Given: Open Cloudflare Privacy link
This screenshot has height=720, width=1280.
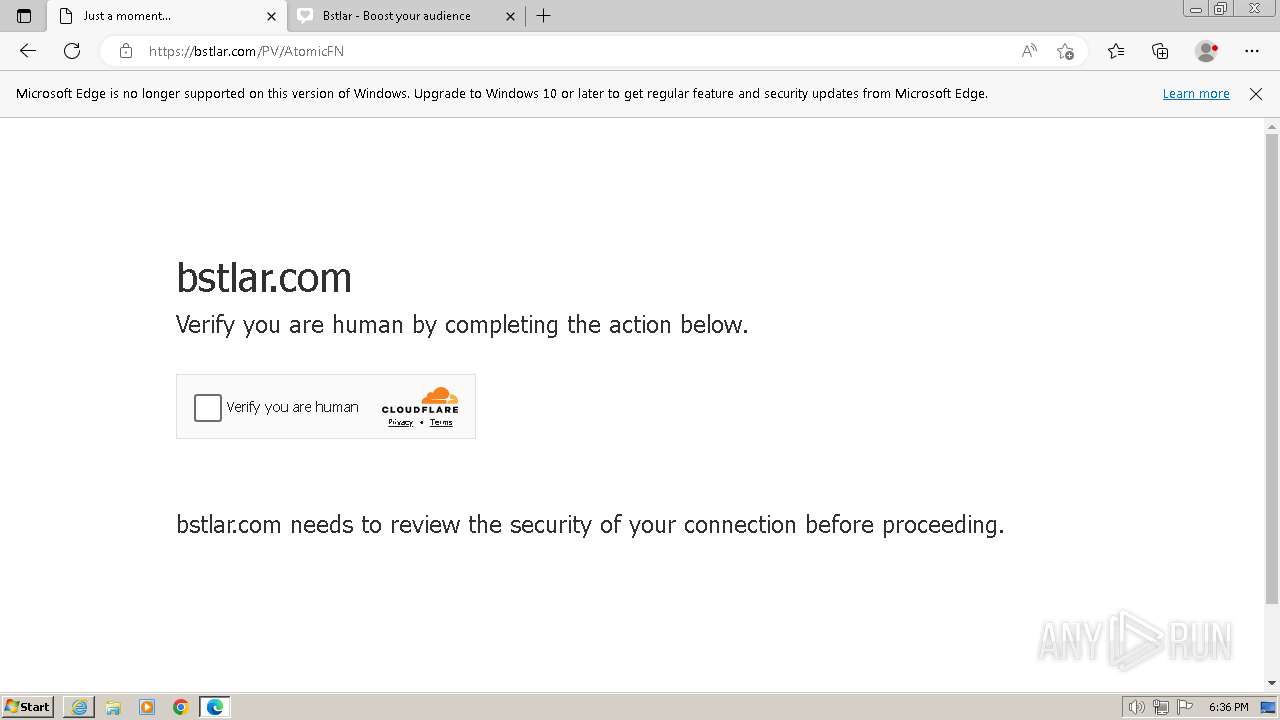Looking at the screenshot, I should (400, 422).
